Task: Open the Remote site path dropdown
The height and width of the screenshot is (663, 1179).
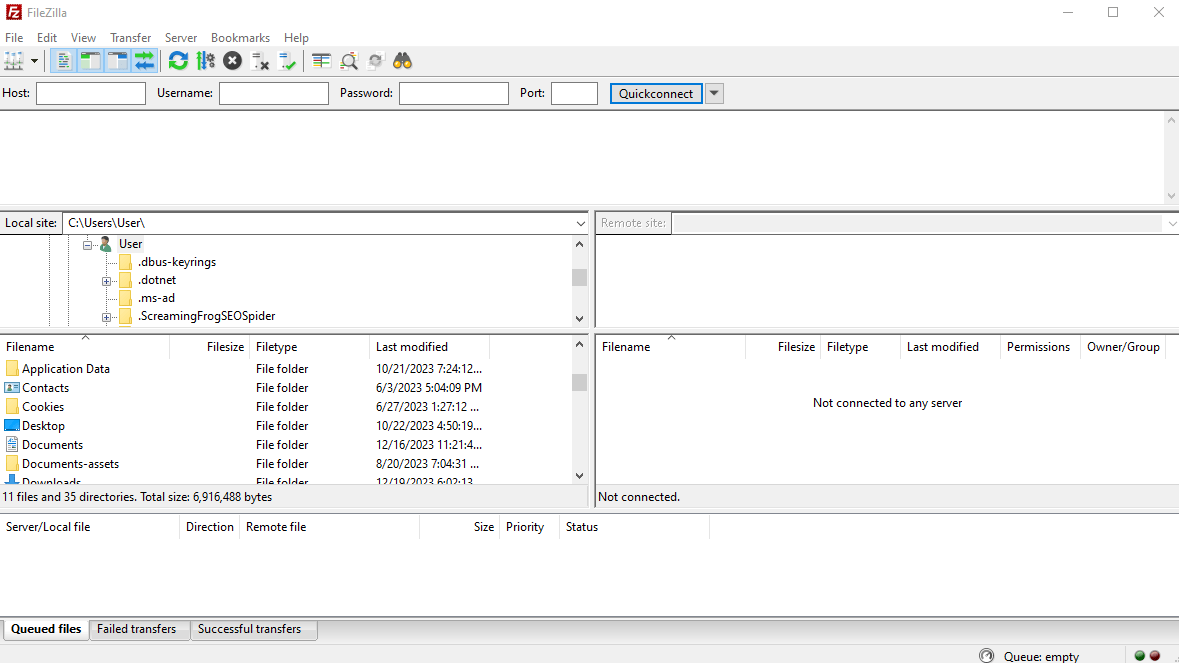Action: point(1171,223)
